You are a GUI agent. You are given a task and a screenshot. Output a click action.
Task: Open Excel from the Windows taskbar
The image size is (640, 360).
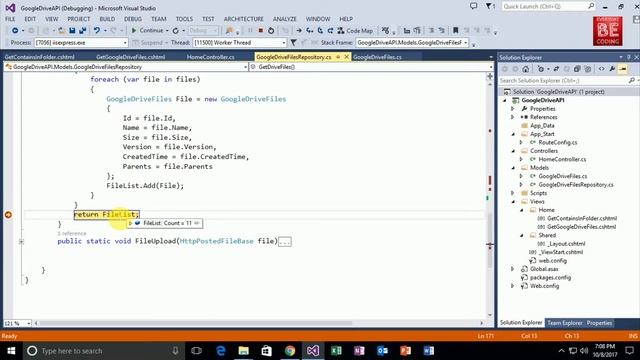336,351
